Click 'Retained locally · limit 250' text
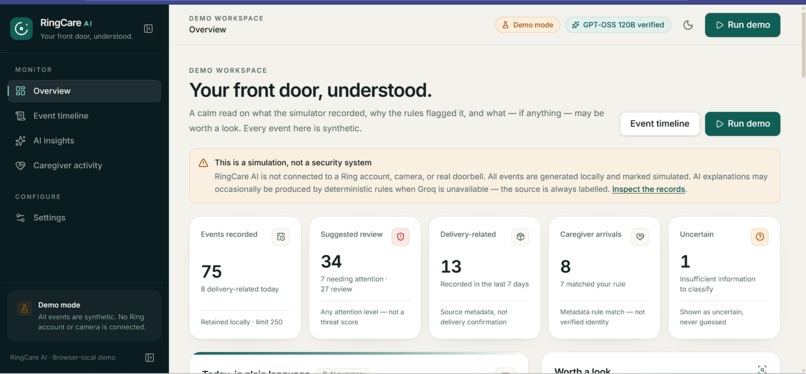This screenshot has height=374, width=806. 242,322
